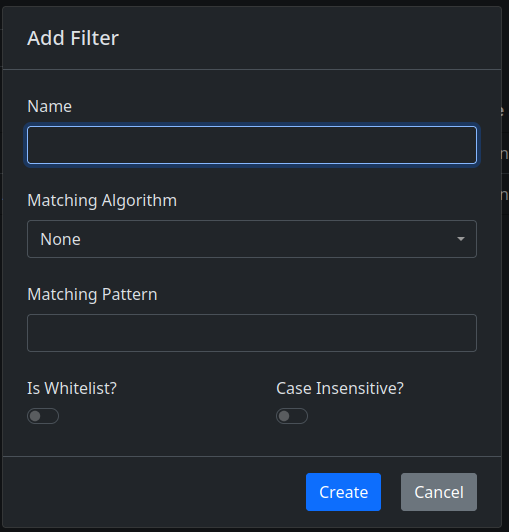Click the Matching Pattern label
This screenshot has height=532, width=509.
(92, 294)
